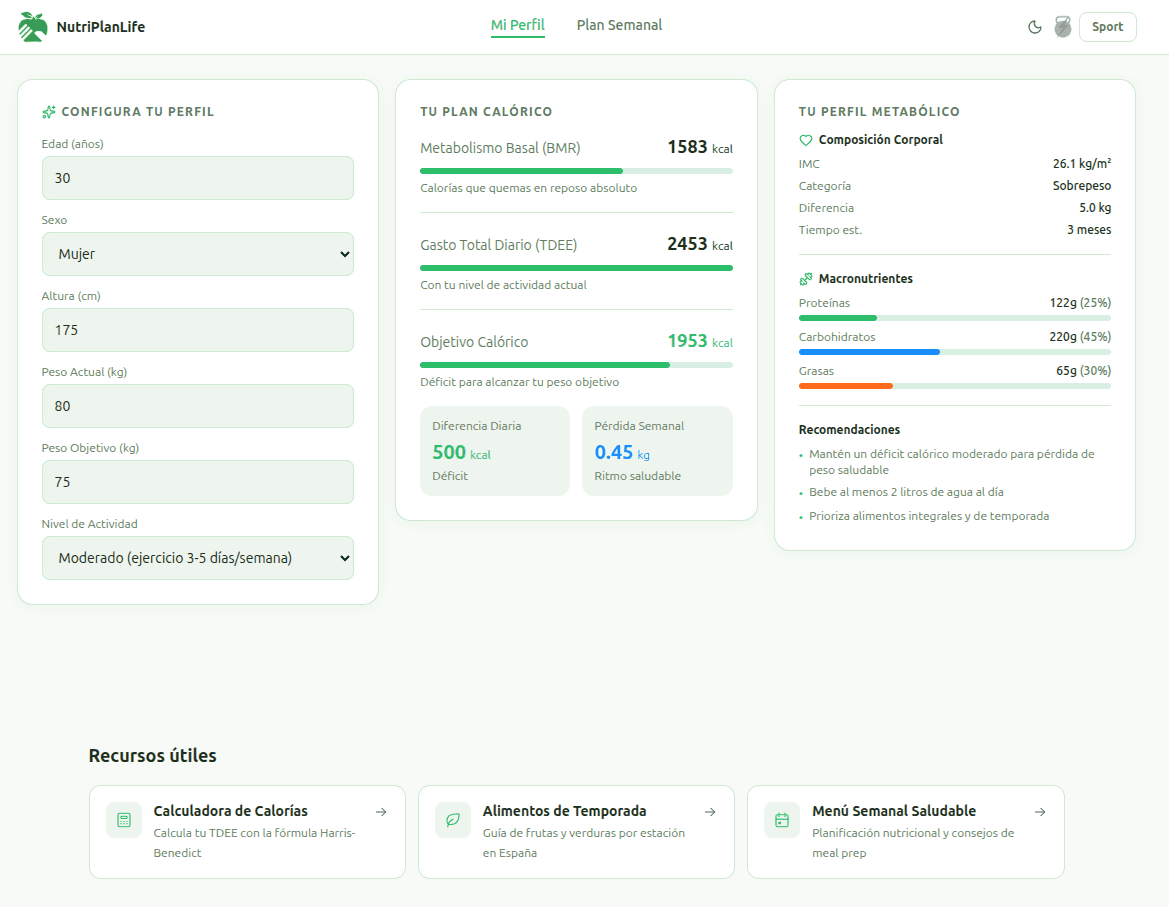Click the 1953 kcal objective value
The image size is (1169, 907).
700,341
